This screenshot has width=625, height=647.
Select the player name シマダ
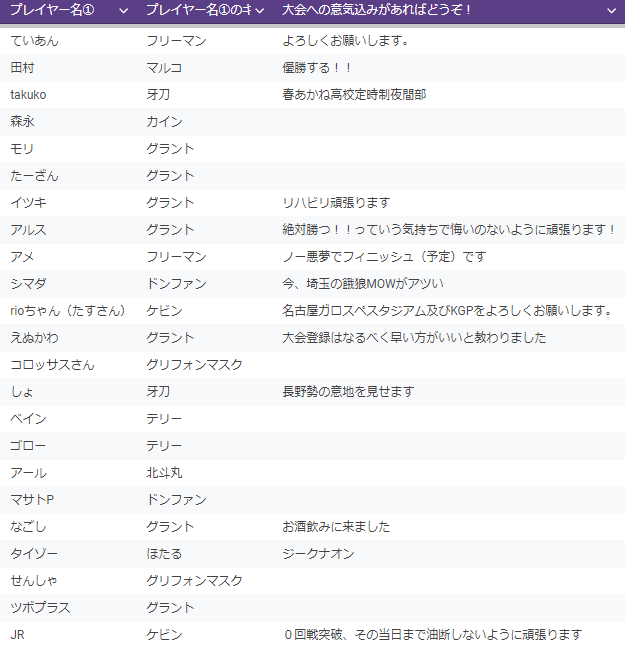click(28, 283)
